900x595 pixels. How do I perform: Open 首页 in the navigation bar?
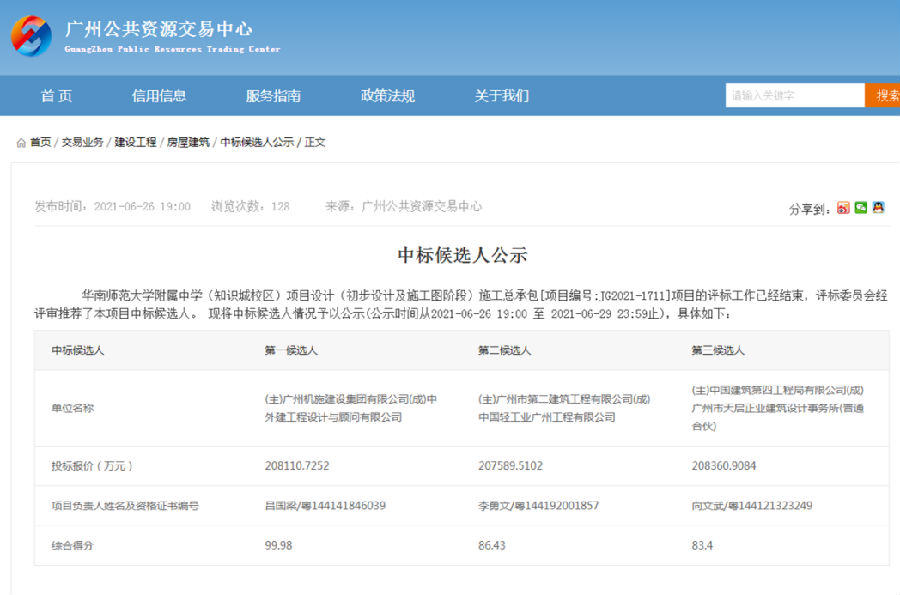(56, 96)
